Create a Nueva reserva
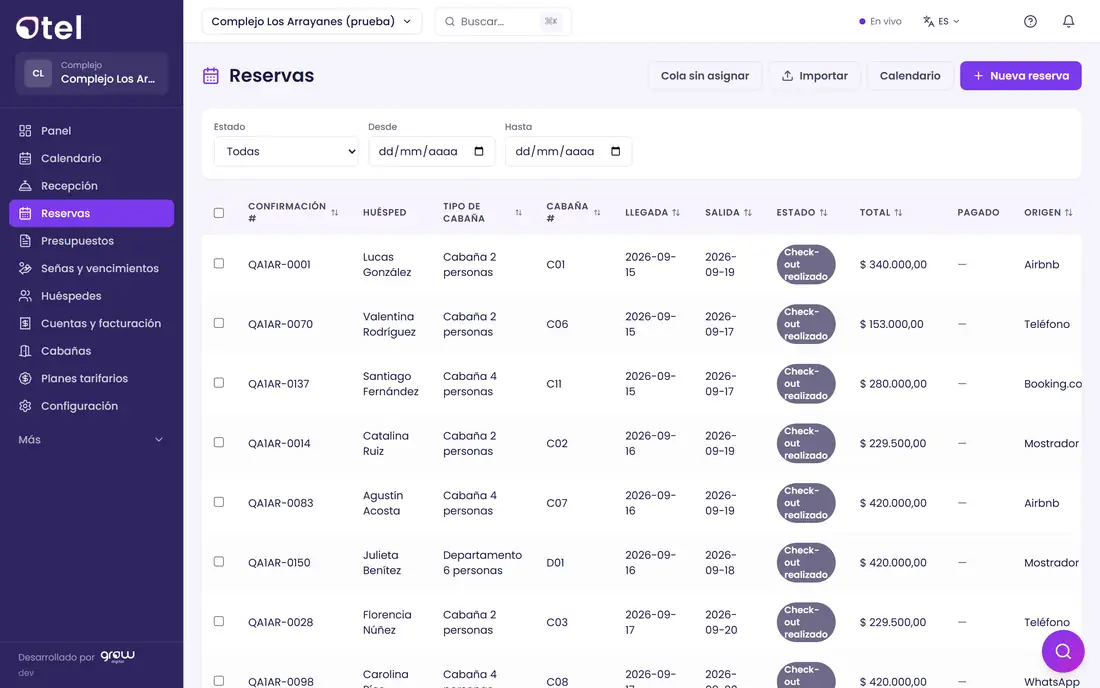The image size is (1100, 688). tap(1020, 76)
